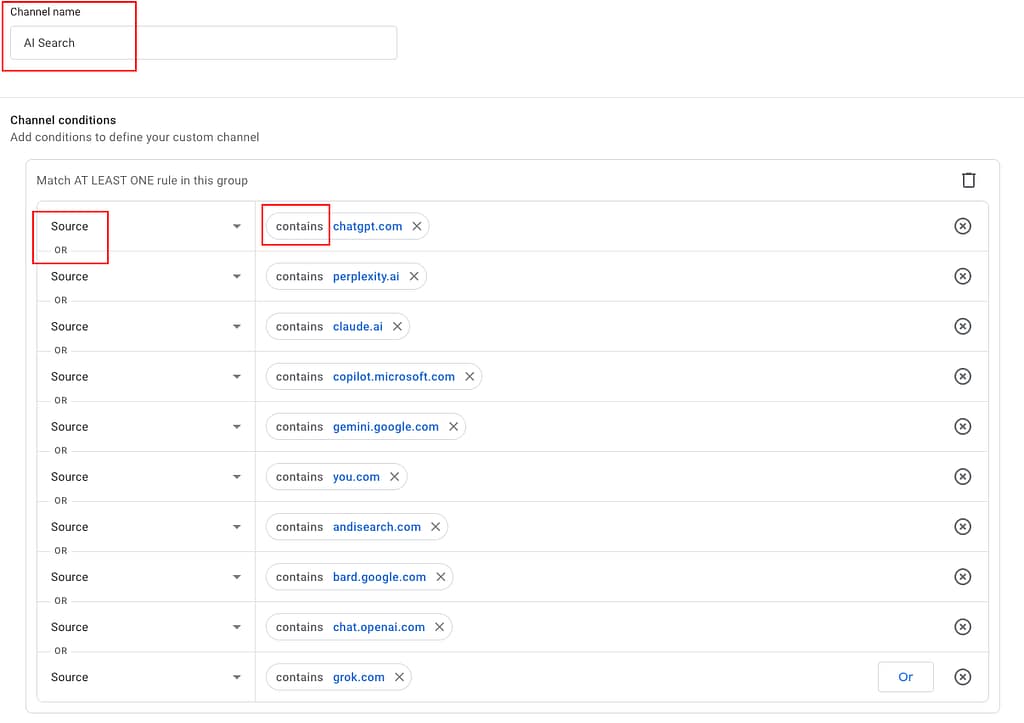Clear the perplexity.ai chip X
Image resolution: width=1024 pixels, height=723 pixels.
click(414, 276)
